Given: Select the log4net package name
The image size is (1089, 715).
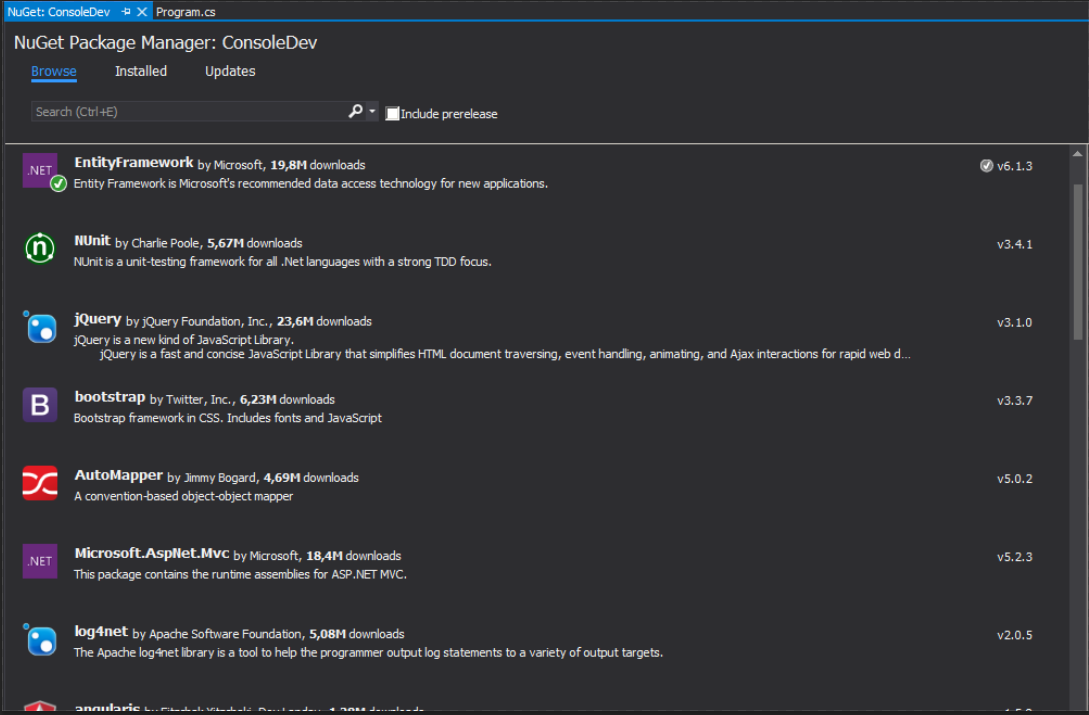Looking at the screenshot, I should point(101,631).
